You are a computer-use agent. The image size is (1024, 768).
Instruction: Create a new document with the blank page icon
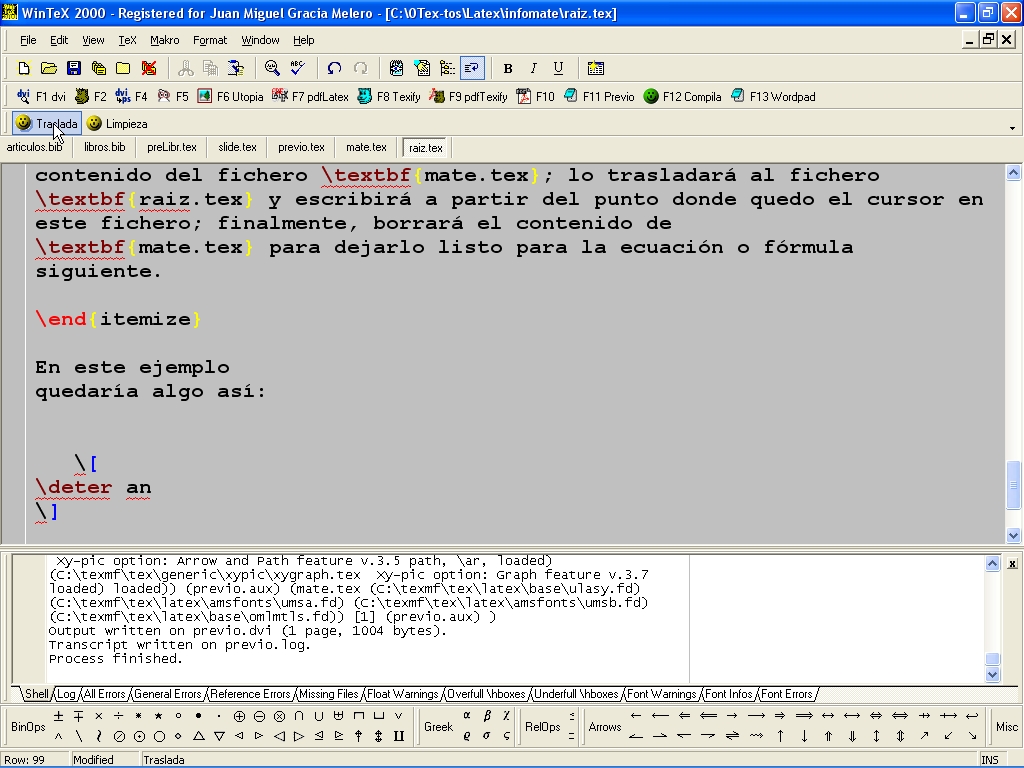(x=24, y=68)
